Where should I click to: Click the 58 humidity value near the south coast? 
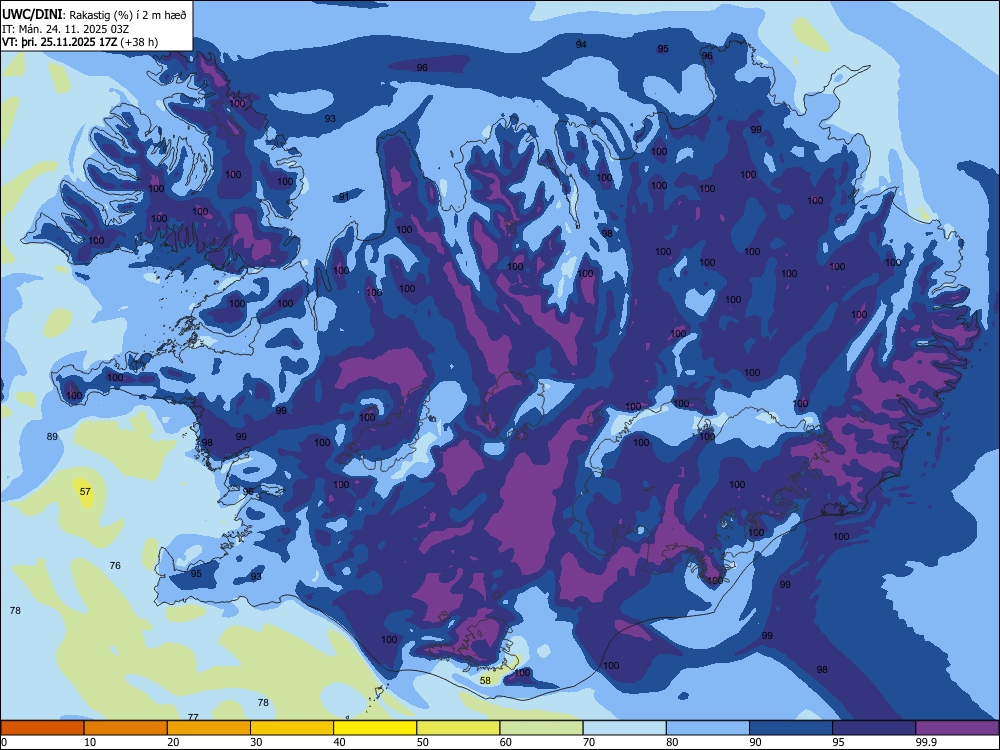pyautogui.click(x=485, y=680)
